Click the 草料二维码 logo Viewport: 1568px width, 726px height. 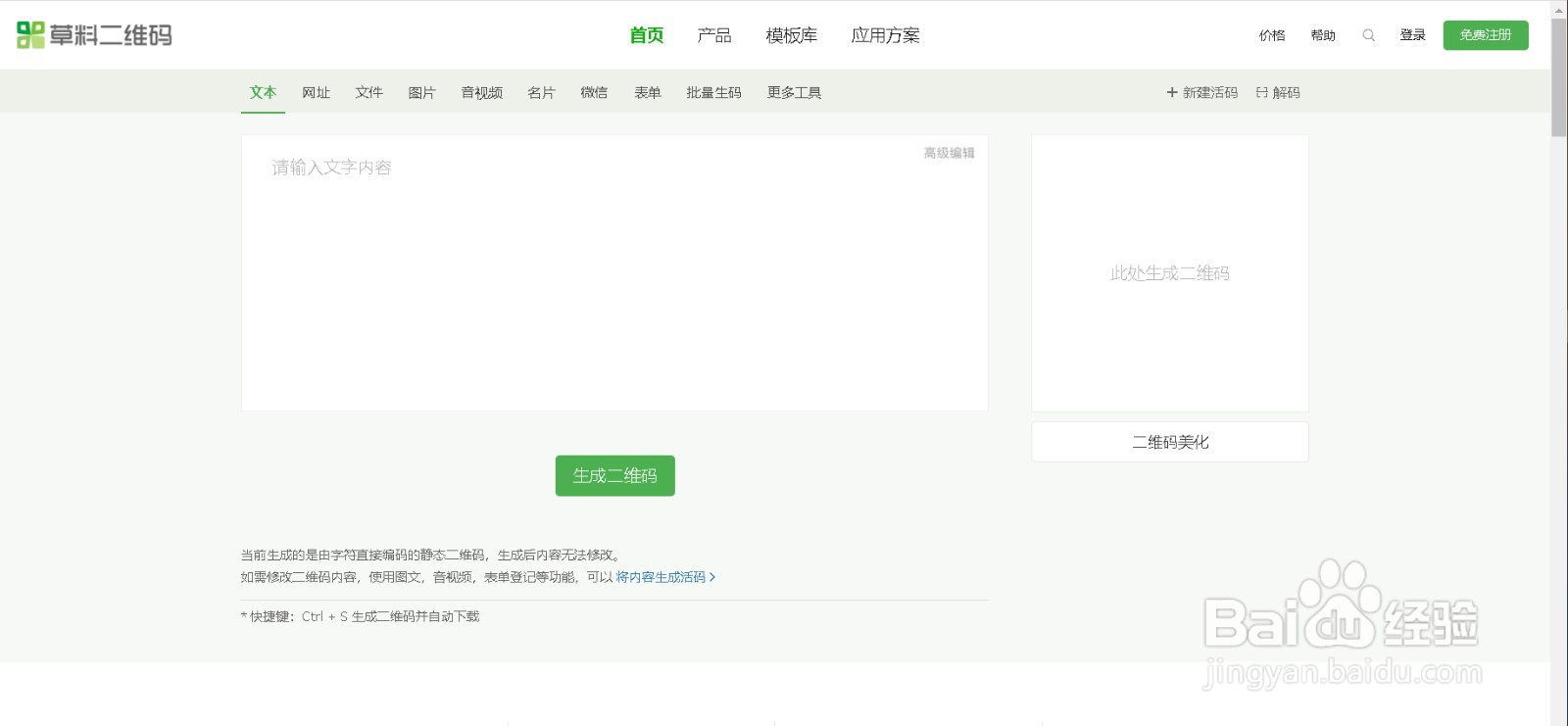[x=94, y=35]
